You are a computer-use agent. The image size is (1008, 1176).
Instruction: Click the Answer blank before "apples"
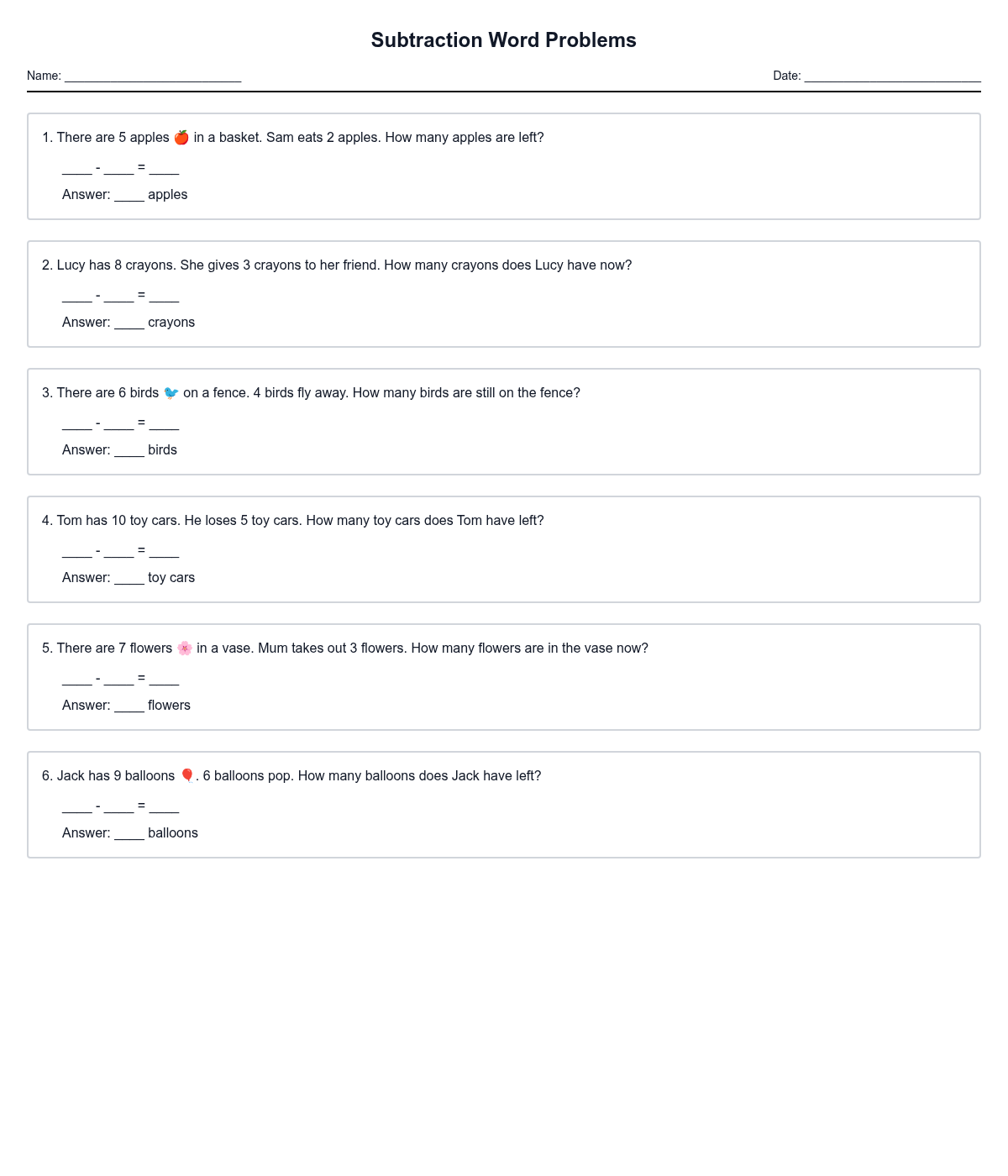point(129,196)
